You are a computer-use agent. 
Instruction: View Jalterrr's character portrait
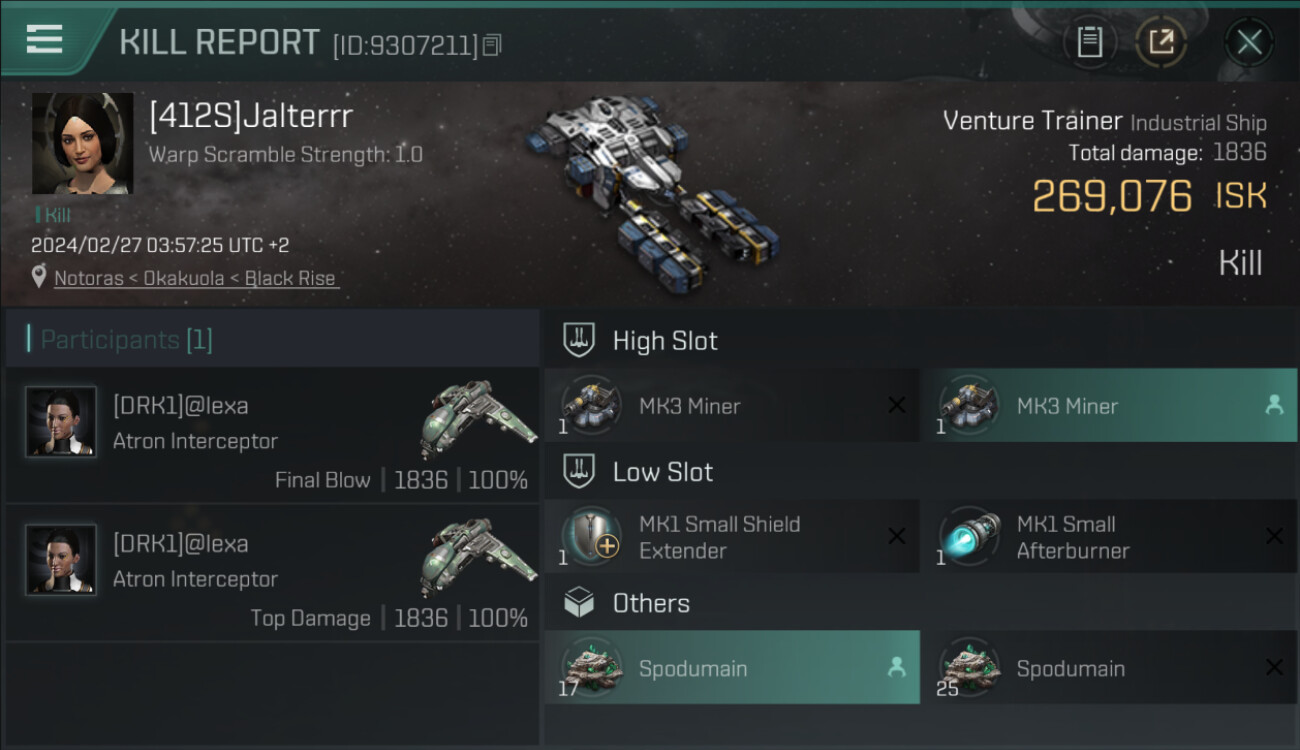82,143
